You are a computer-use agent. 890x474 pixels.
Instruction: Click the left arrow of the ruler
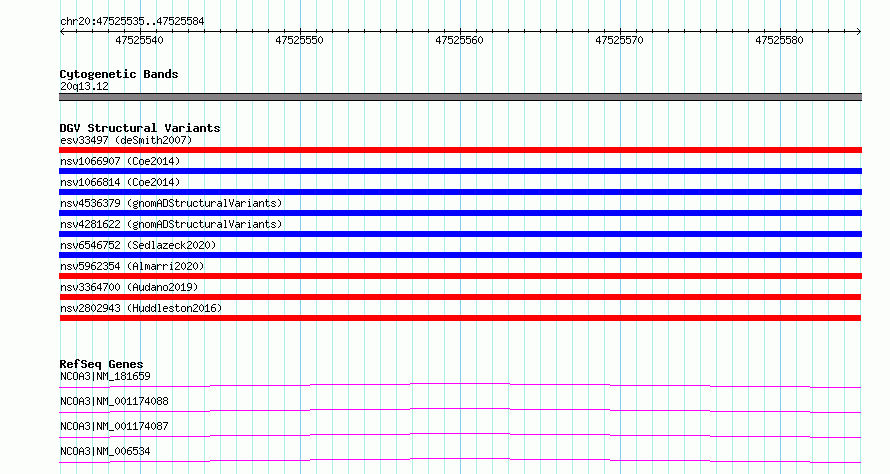pyautogui.click(x=62, y=32)
